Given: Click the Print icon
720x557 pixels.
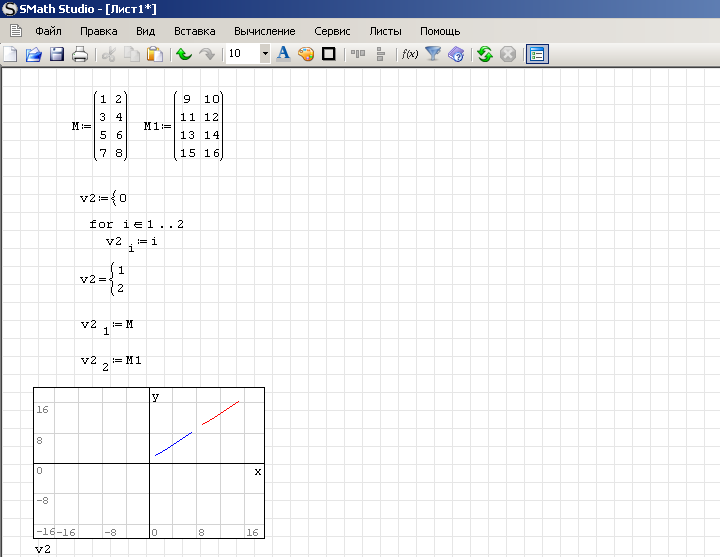Looking at the screenshot, I should pyautogui.click(x=80, y=54).
